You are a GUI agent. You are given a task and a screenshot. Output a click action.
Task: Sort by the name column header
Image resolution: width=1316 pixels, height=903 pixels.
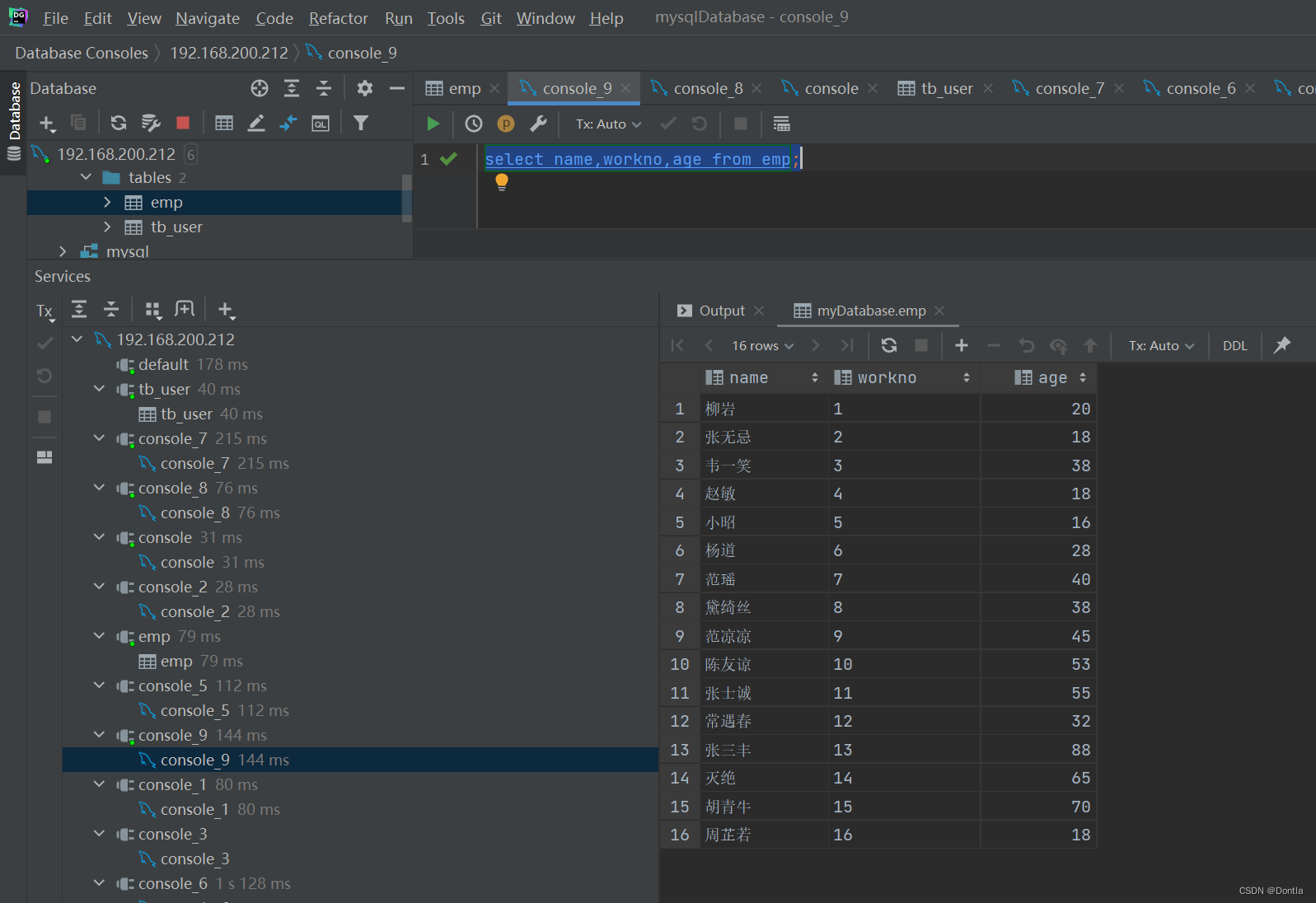click(763, 377)
